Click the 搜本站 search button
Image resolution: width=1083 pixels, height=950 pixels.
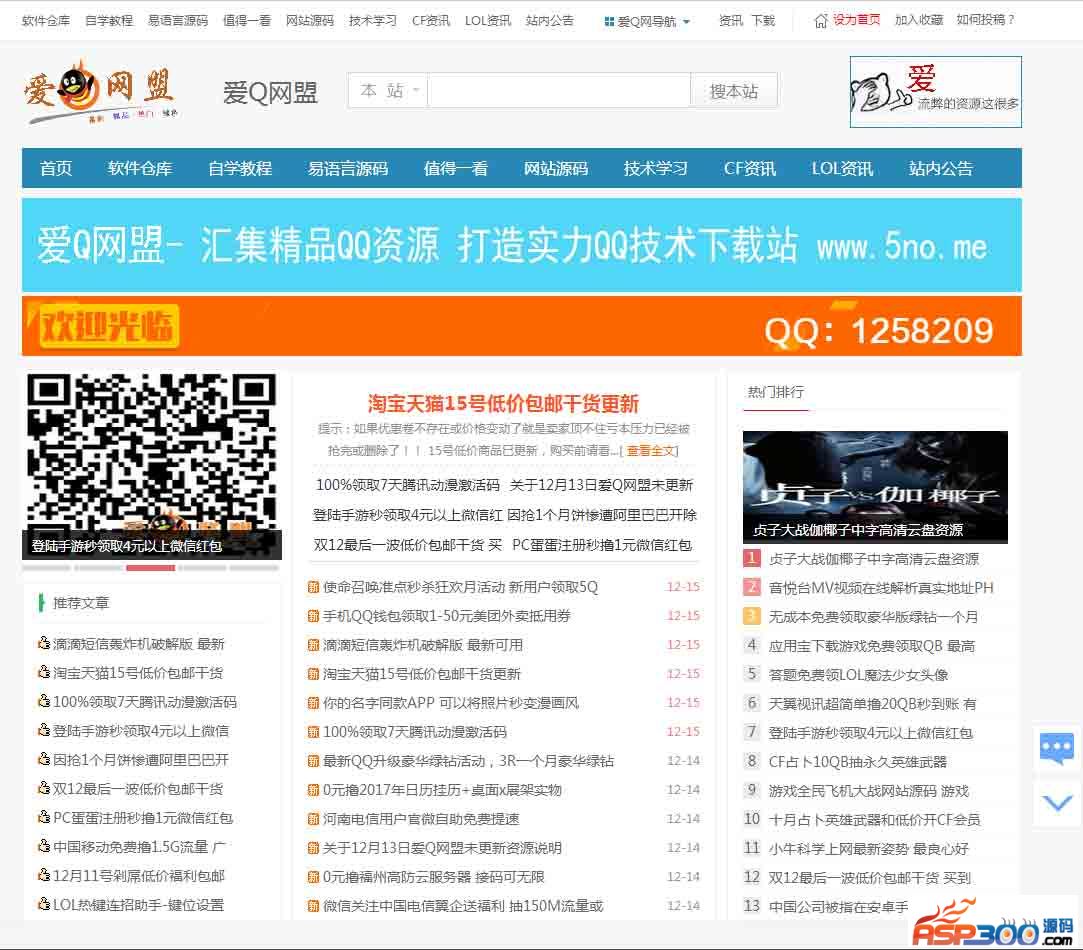734,91
